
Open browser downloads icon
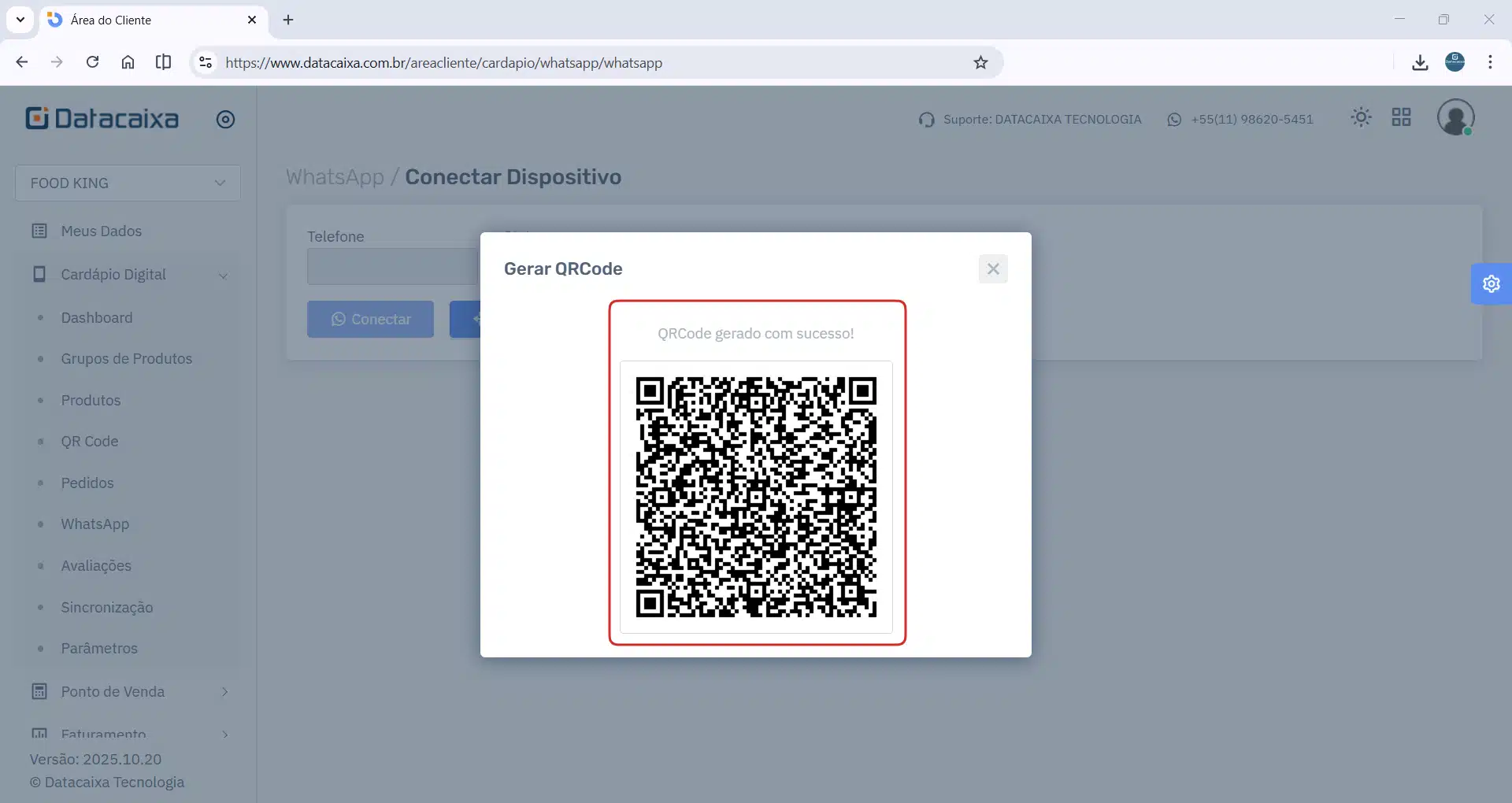[1420, 62]
